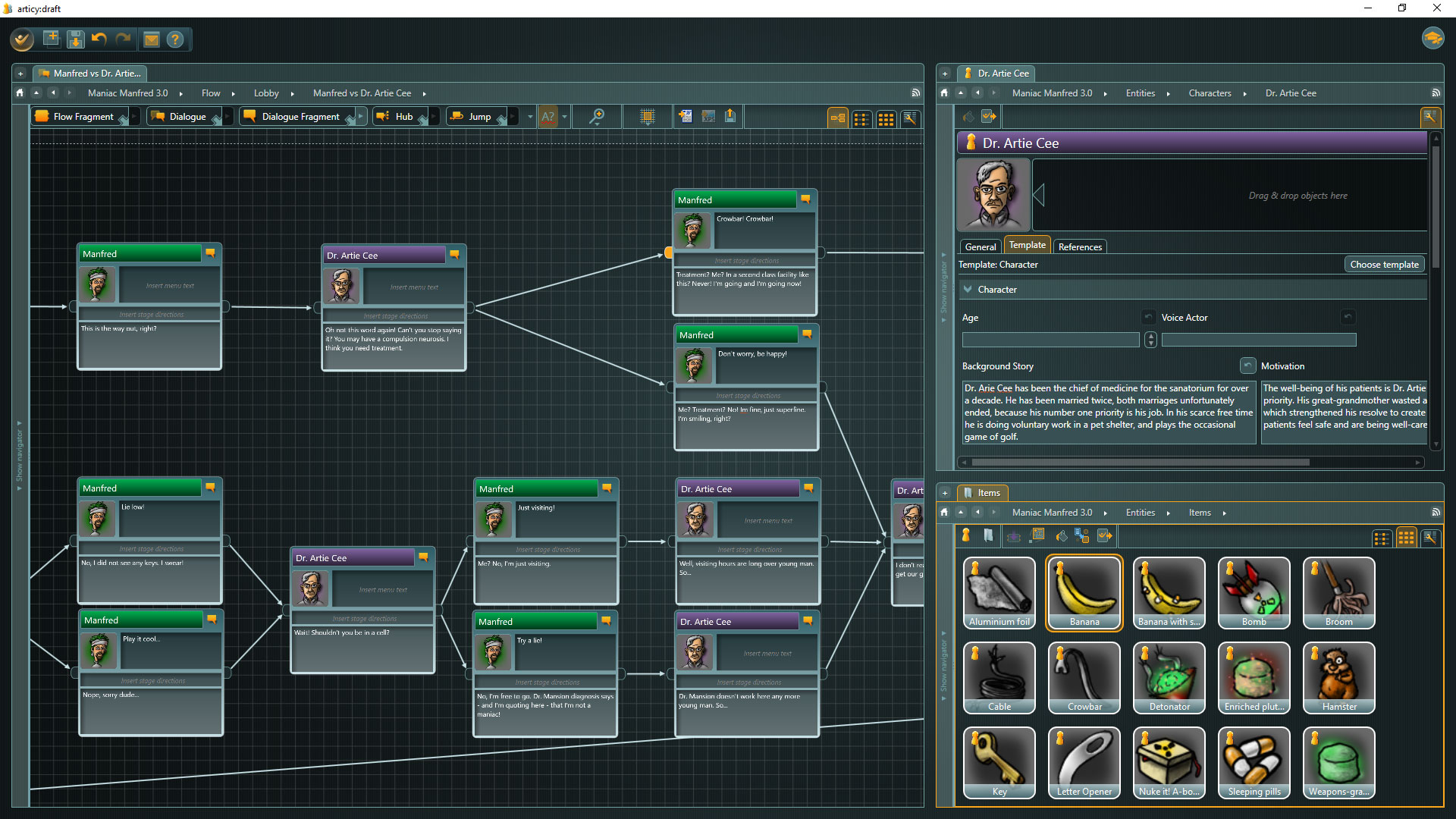The height and width of the screenshot is (819, 1456).
Task: Expand breadcrumb arrow after Entities in character panel
Action: pyautogui.click(x=1168, y=94)
